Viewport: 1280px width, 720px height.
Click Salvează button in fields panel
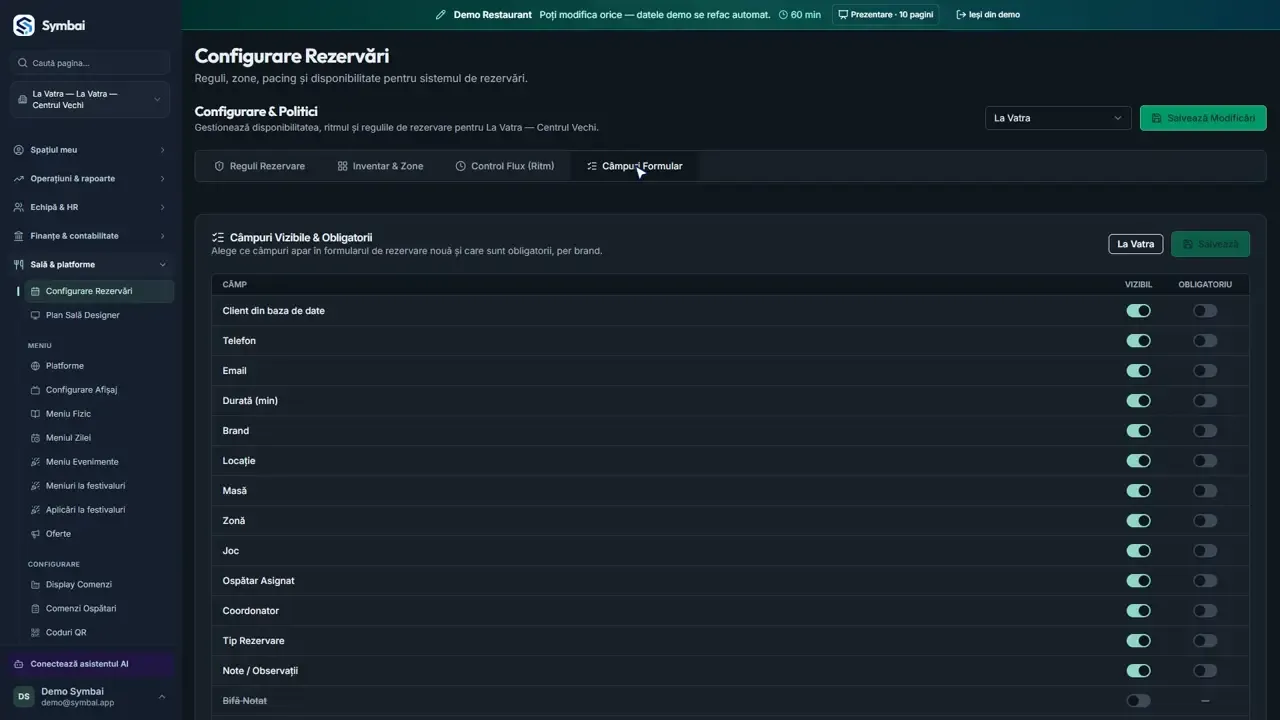[x=1210, y=244]
